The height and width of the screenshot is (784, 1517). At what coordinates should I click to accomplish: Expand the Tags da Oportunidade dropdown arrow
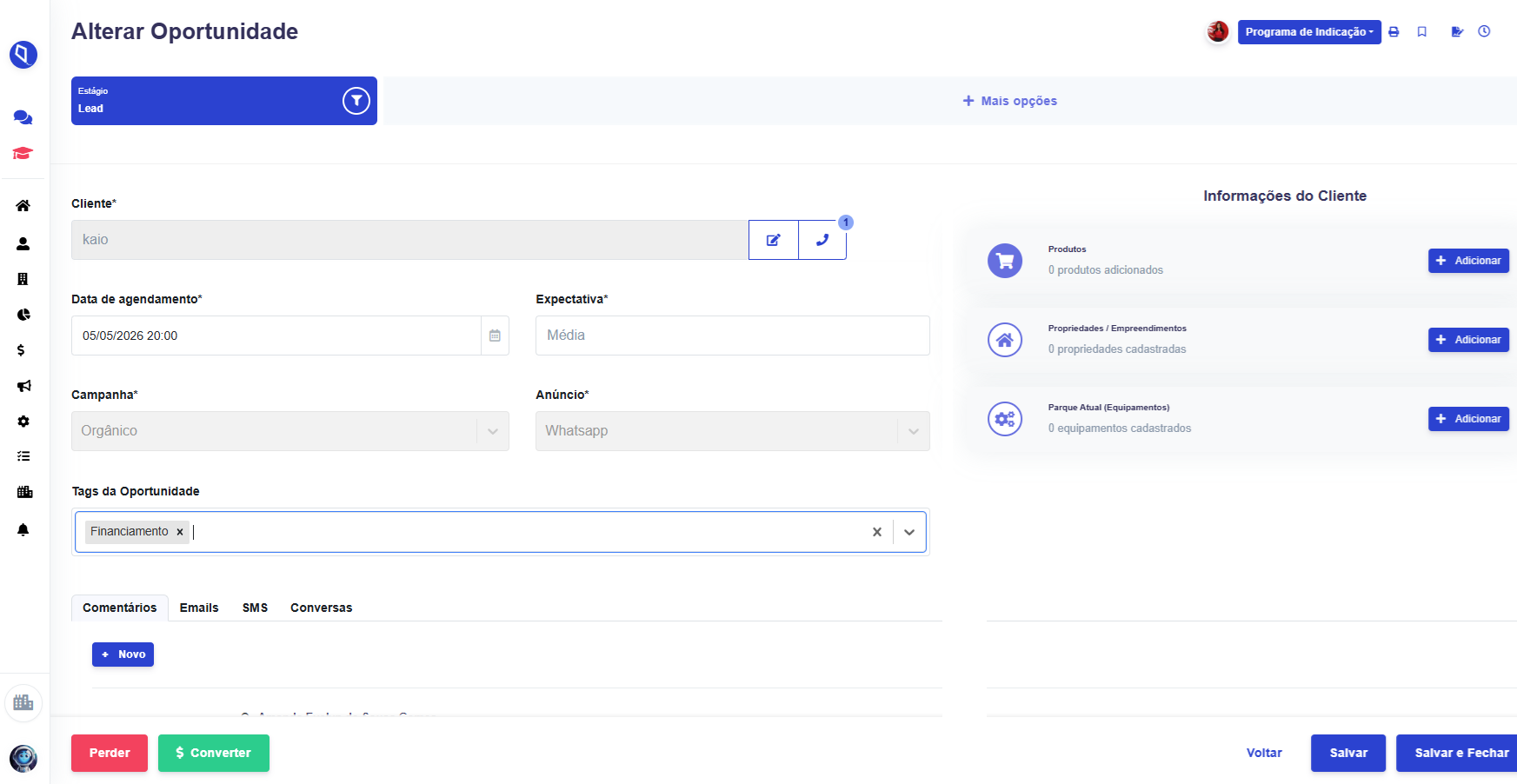[909, 532]
